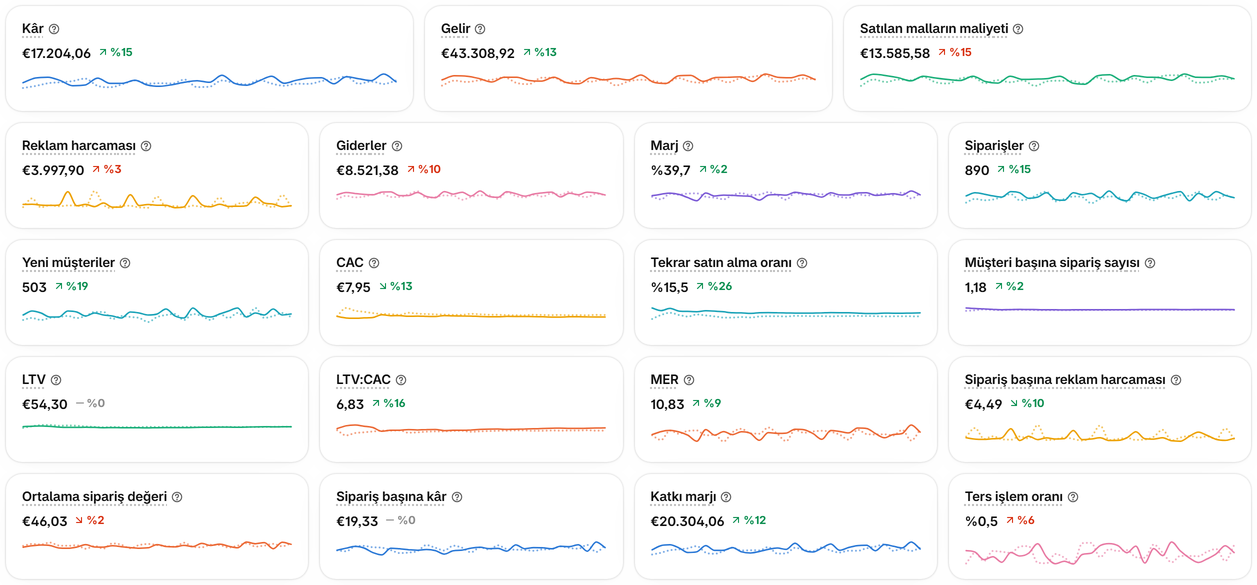Viewport: 1257px width, 585px height.
Task: Click the Marj value %39,7
Action: coord(671,170)
